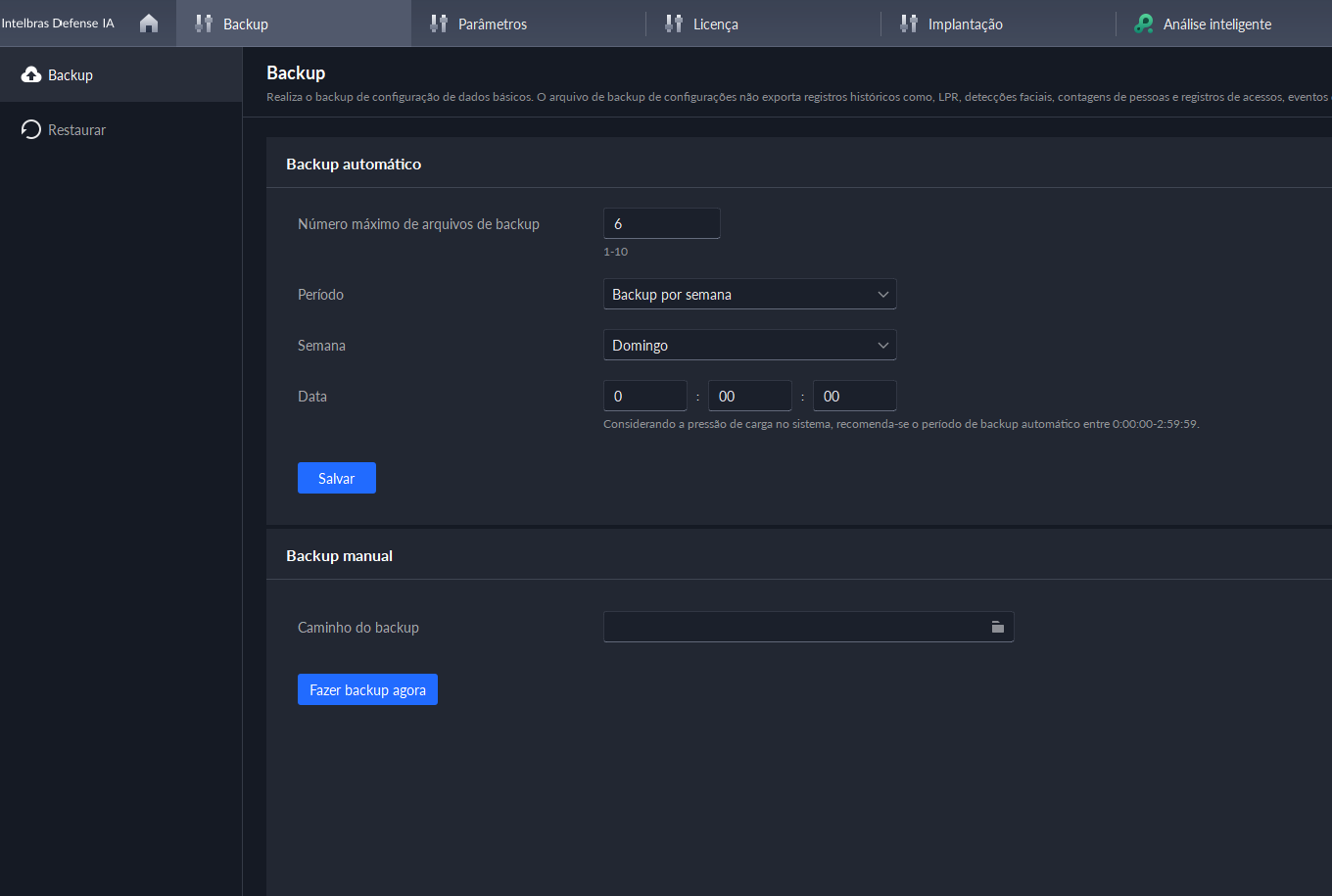The image size is (1332, 896).
Task: Switch to the Parâmetros tab
Action: pyautogui.click(x=492, y=24)
